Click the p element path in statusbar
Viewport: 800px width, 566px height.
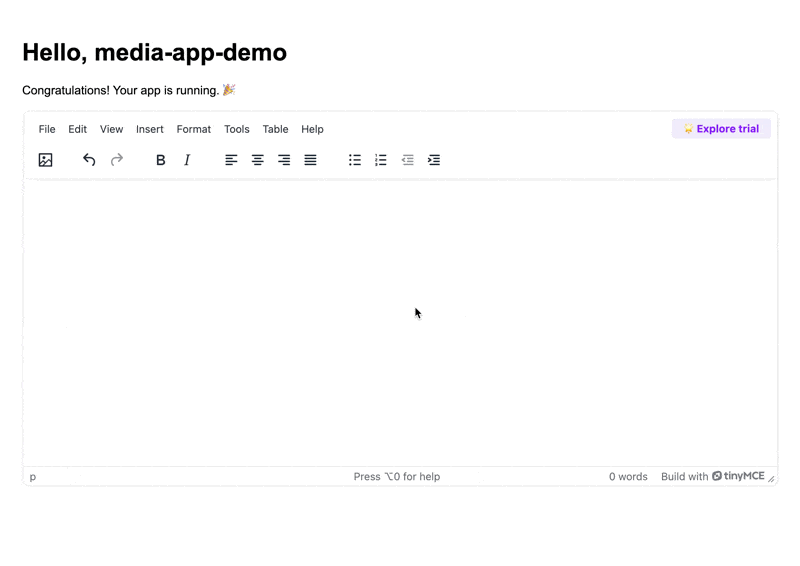[x=33, y=477]
